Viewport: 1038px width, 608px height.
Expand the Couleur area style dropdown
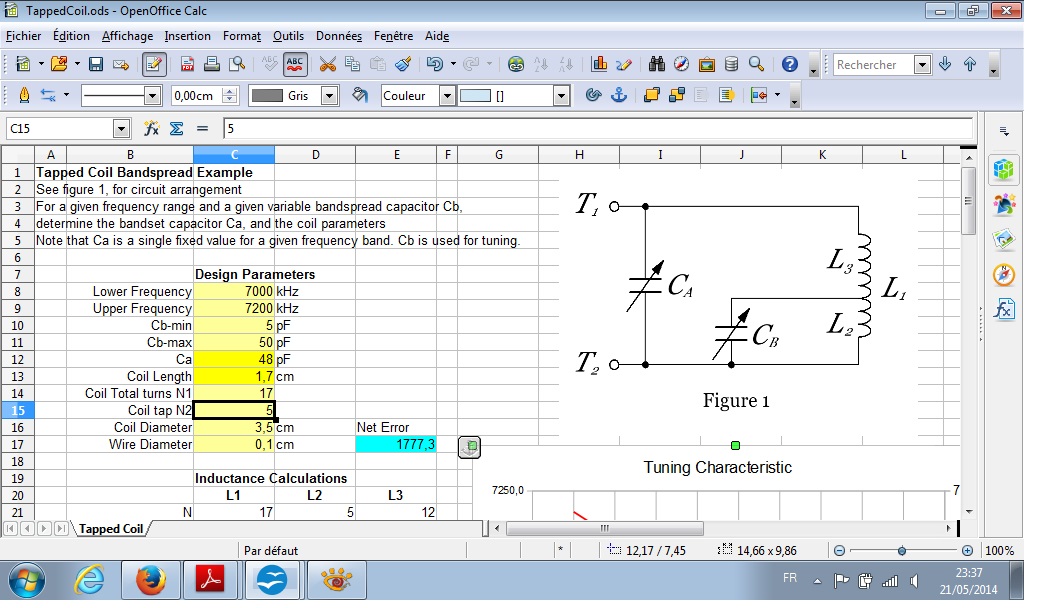pos(448,96)
